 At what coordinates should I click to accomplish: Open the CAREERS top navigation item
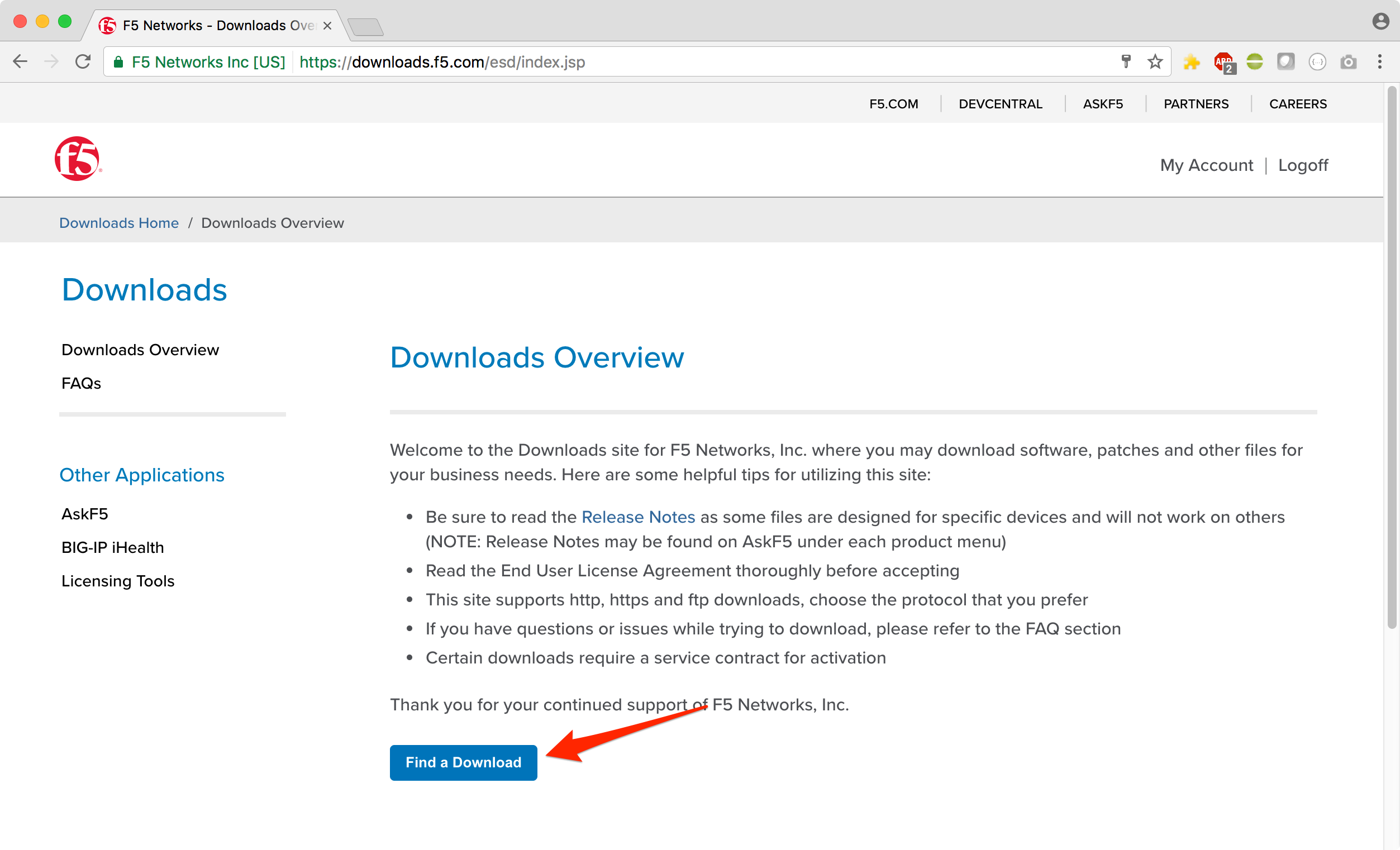click(1298, 104)
